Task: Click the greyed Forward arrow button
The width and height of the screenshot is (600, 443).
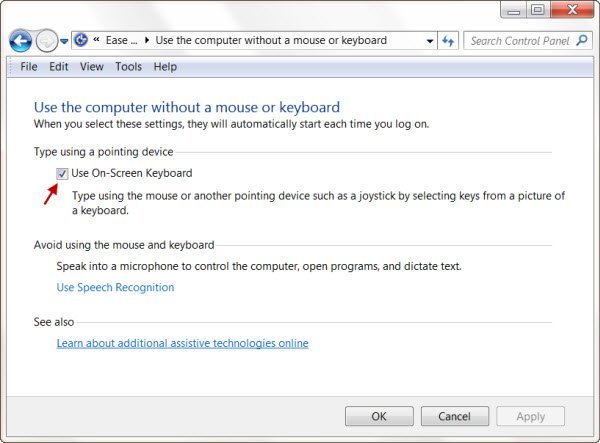Action: click(x=46, y=41)
